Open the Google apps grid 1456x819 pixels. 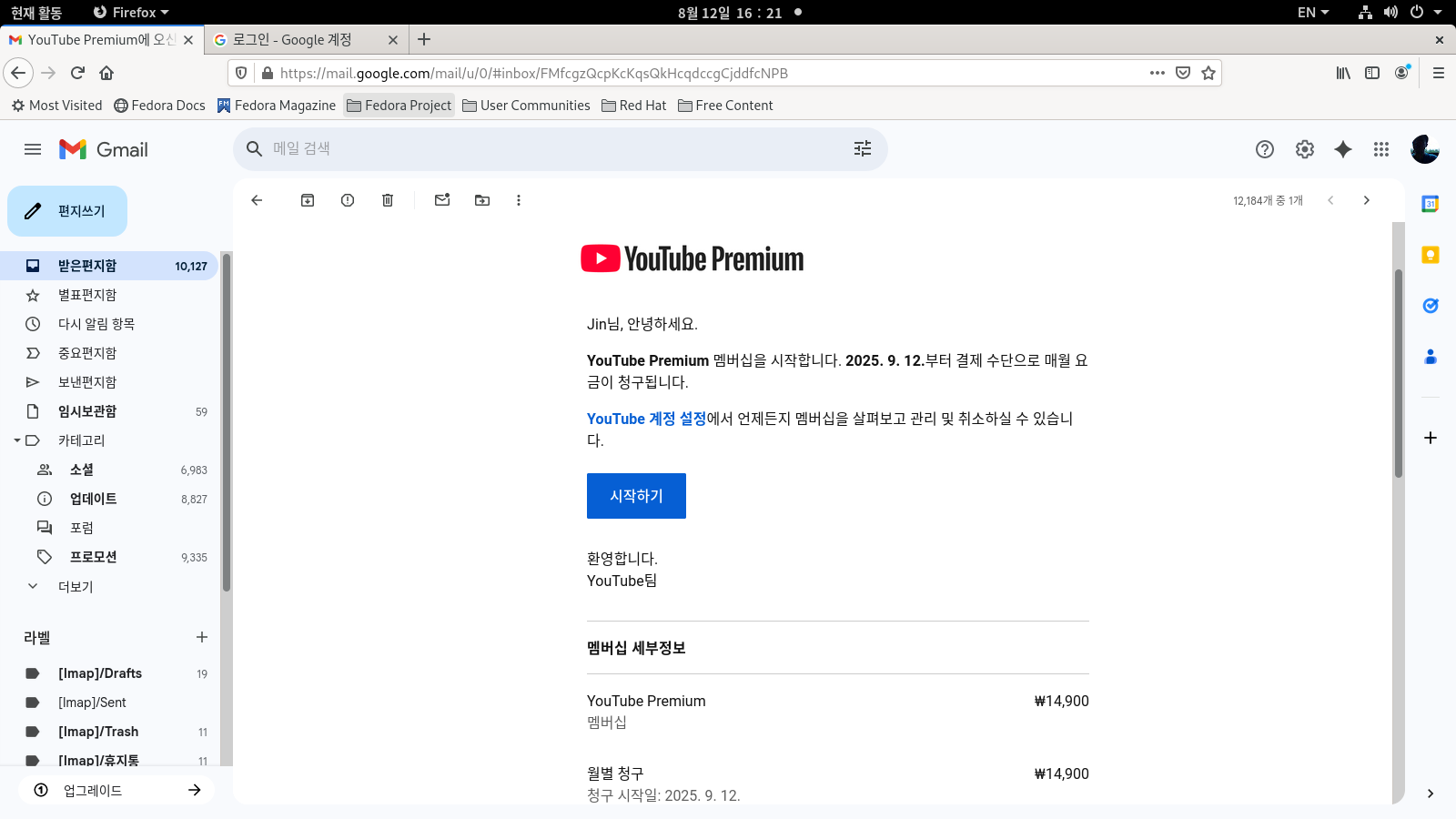coord(1381,149)
